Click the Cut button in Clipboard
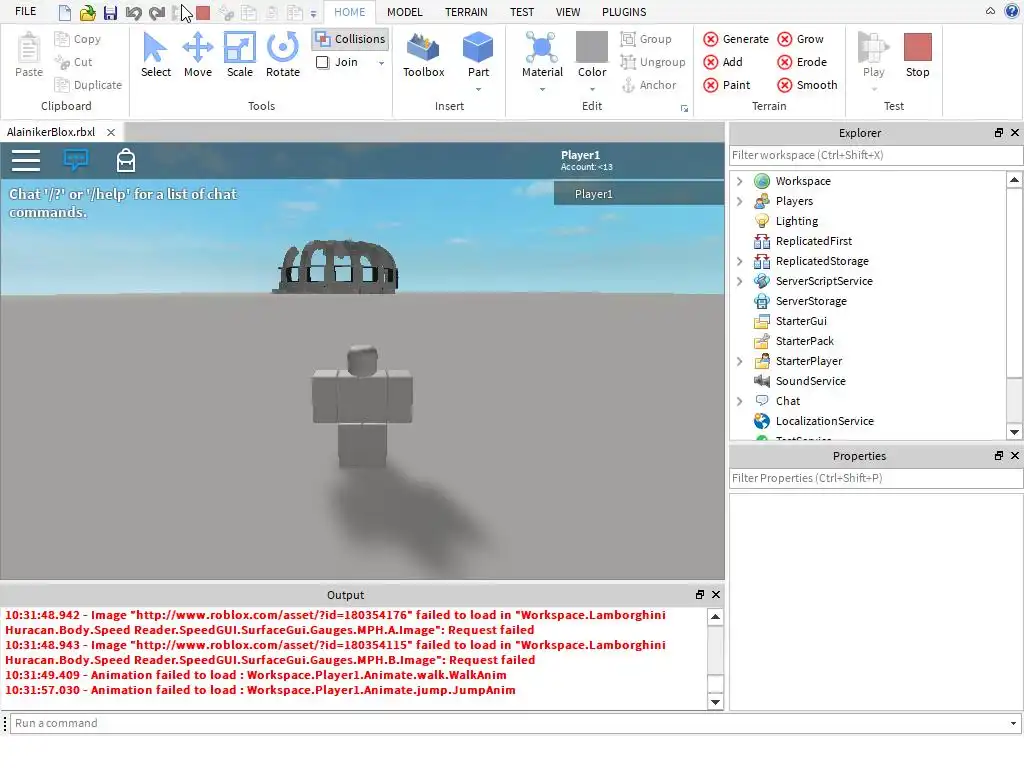This screenshot has width=1024, height=768. click(x=74, y=62)
